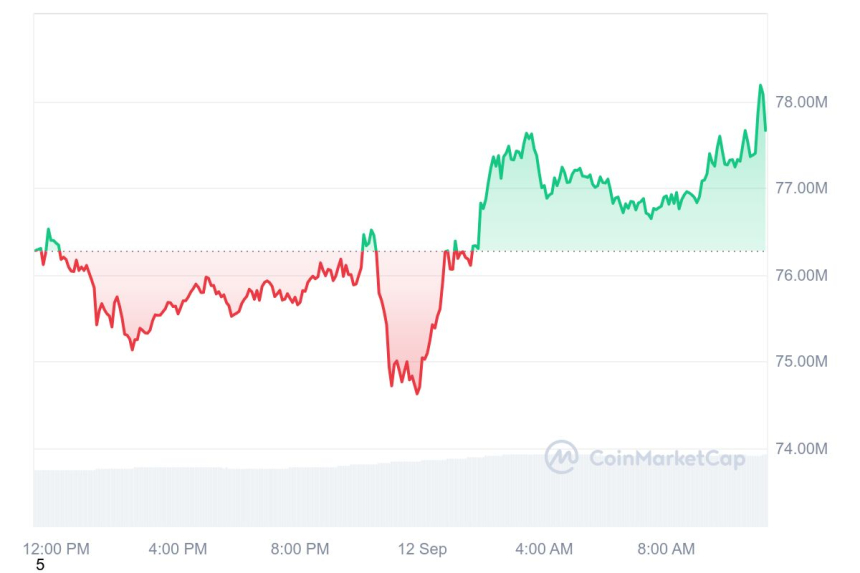The width and height of the screenshot is (860, 573).
Task: Select the 12 Sep date label
Action: (422, 549)
